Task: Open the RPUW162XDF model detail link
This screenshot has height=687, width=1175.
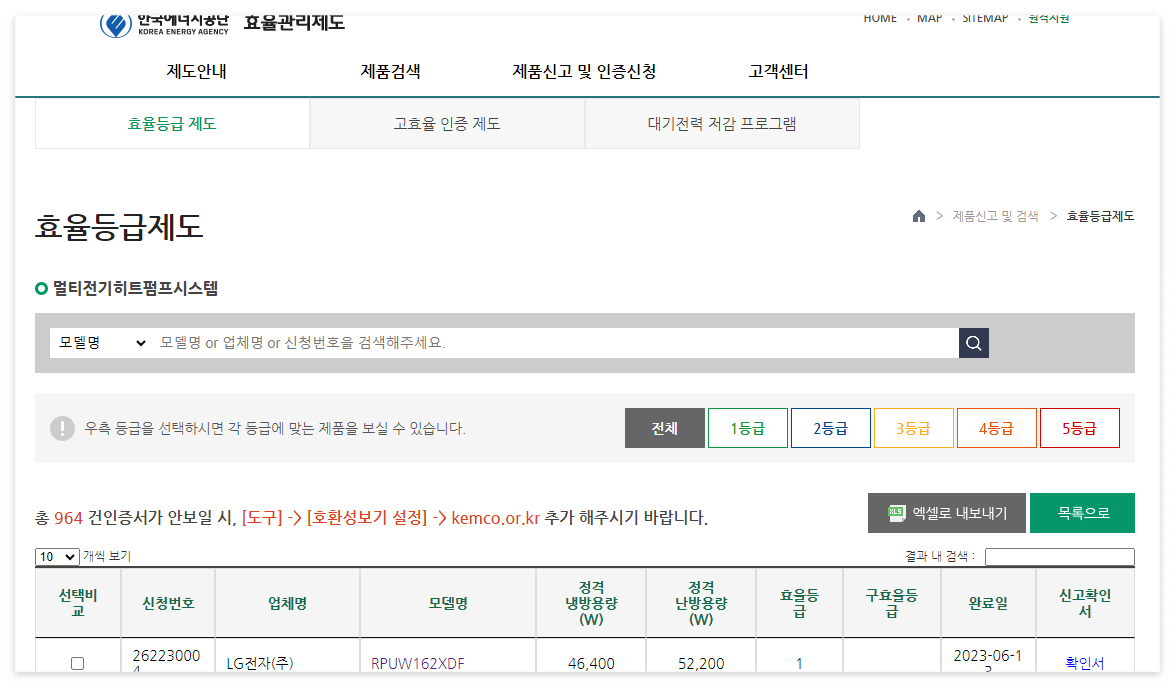Action: 419,662
